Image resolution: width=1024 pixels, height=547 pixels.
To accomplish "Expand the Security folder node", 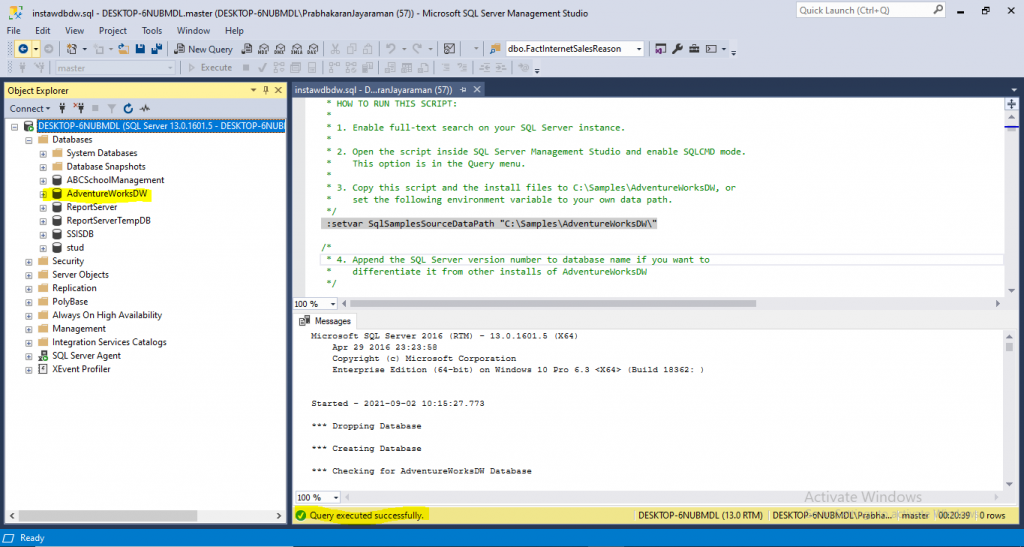I will 29,261.
